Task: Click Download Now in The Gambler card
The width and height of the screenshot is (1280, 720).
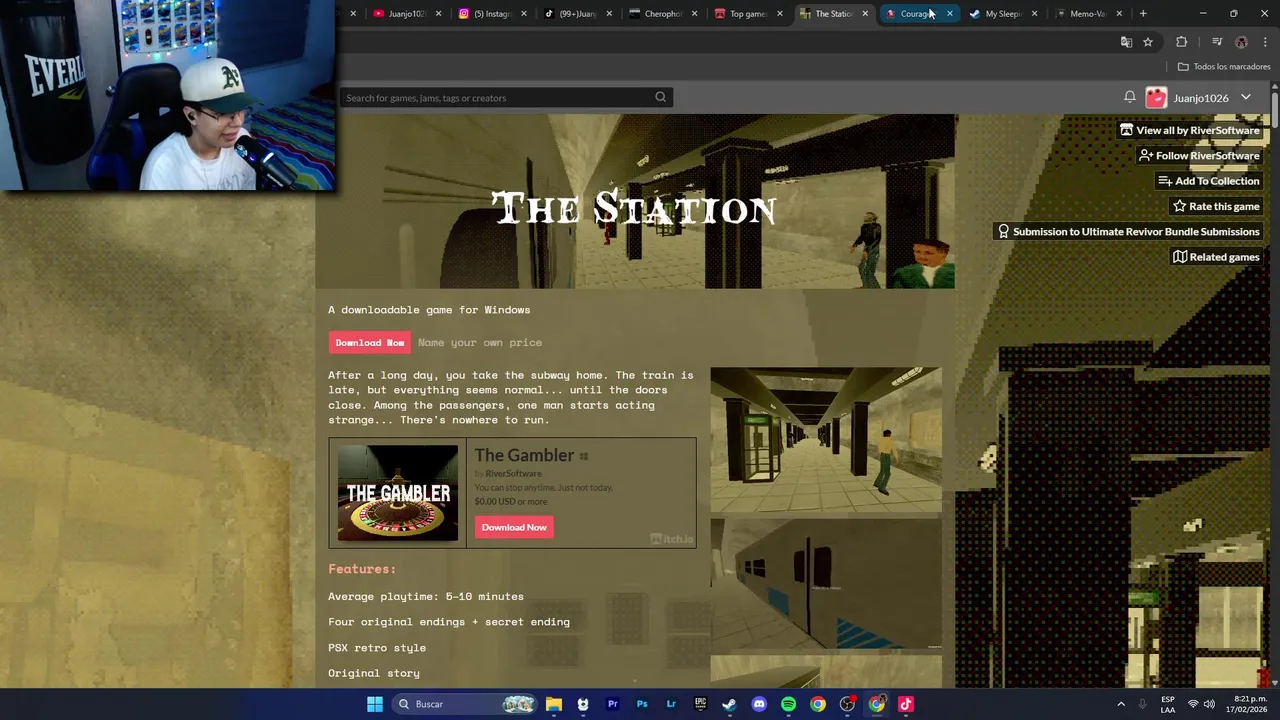Action: click(514, 527)
